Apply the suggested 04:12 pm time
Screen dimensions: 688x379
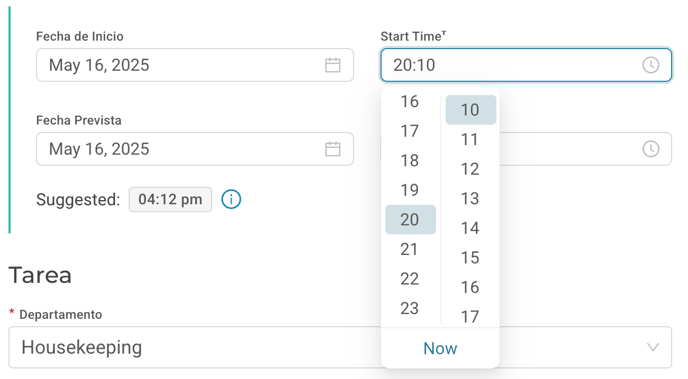tap(170, 199)
